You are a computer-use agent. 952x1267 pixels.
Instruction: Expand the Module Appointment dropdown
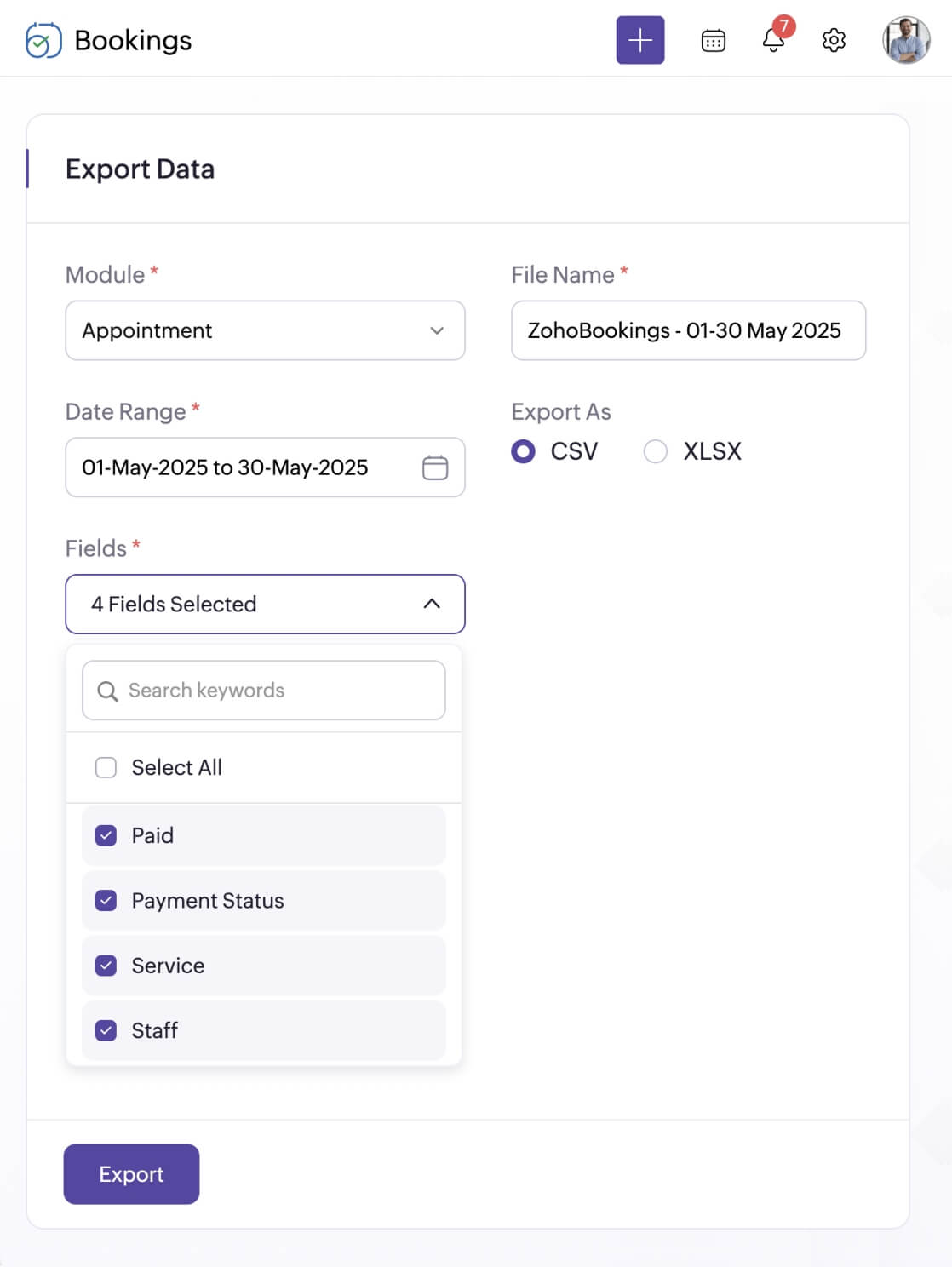(x=265, y=330)
